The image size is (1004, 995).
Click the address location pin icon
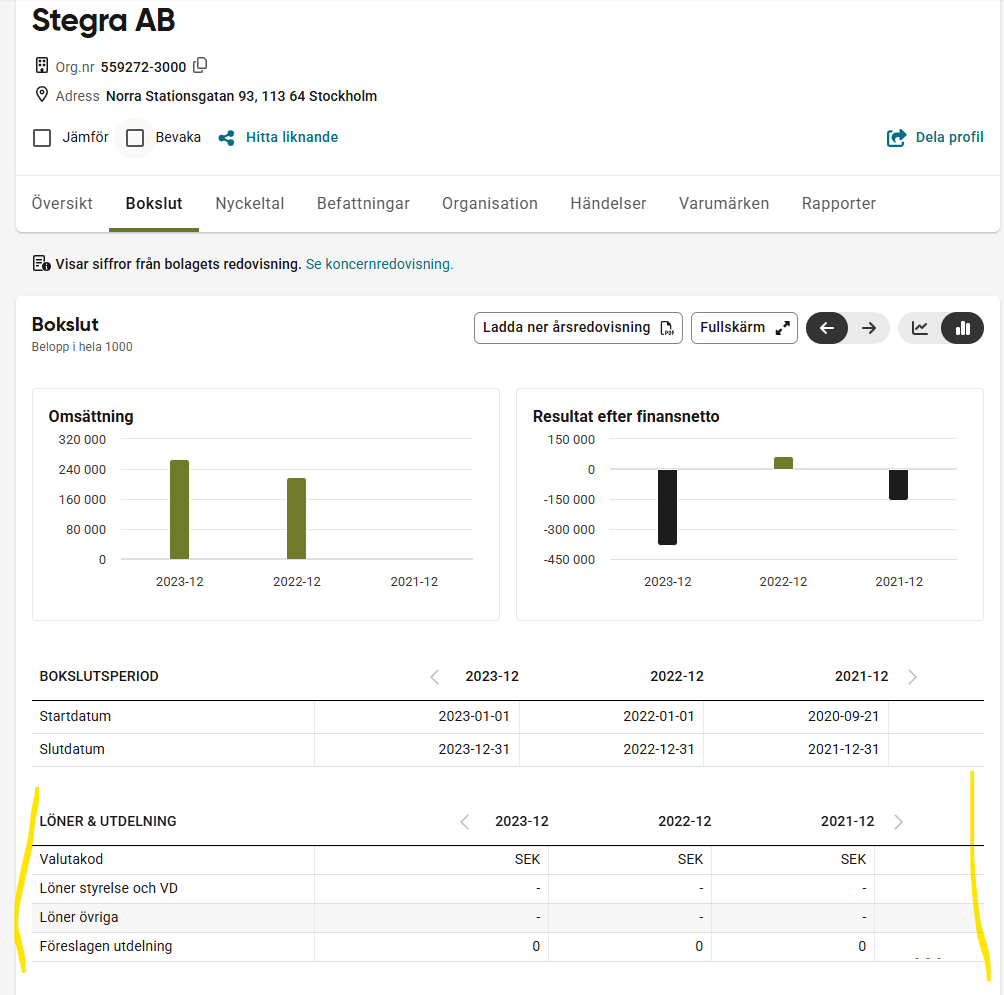tap(42, 95)
